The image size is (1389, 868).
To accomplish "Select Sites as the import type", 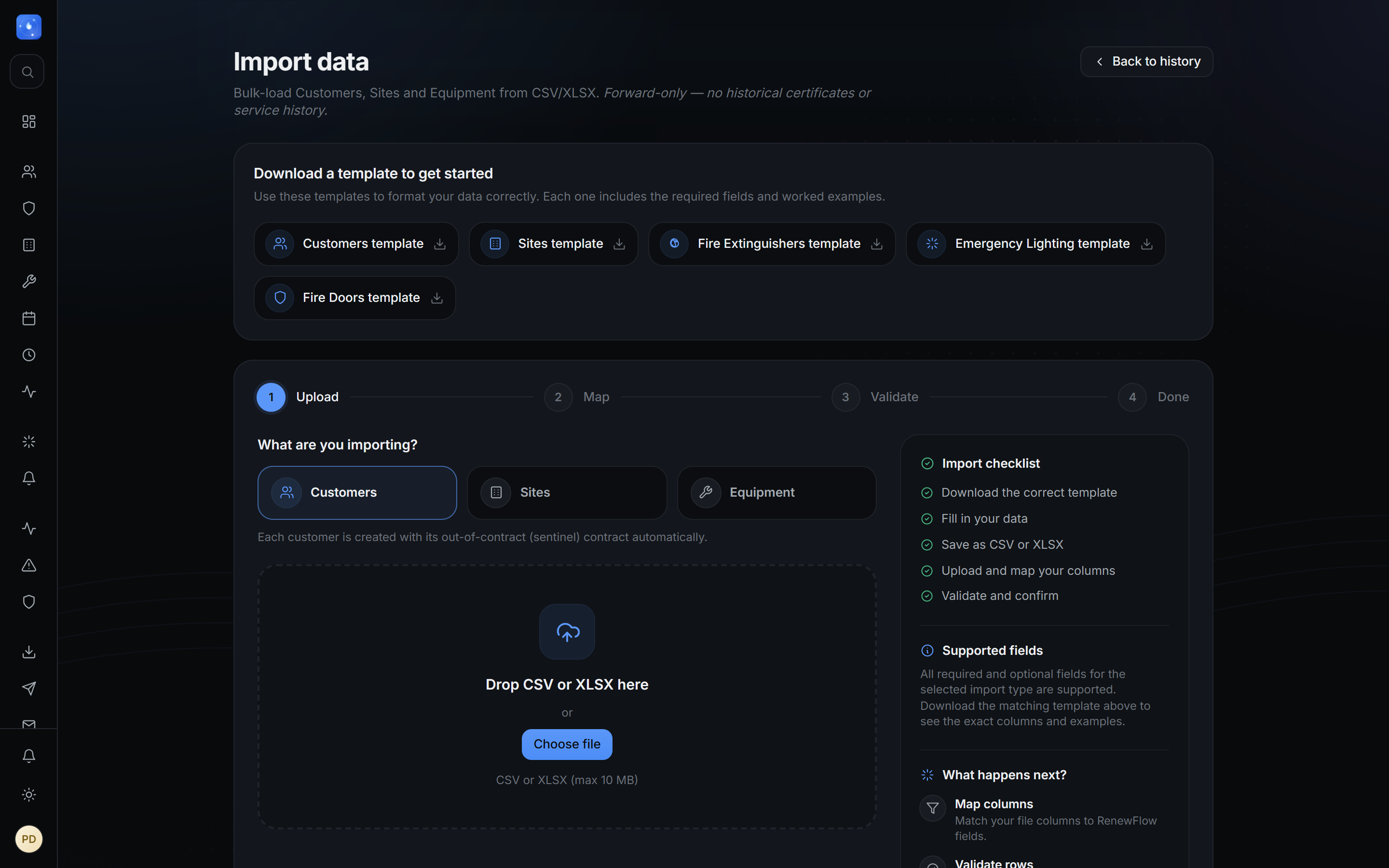I will [567, 492].
